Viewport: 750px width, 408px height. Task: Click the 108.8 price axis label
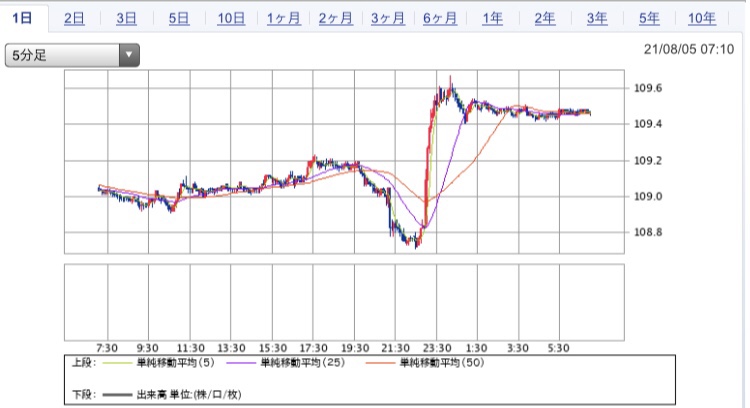[648, 232]
